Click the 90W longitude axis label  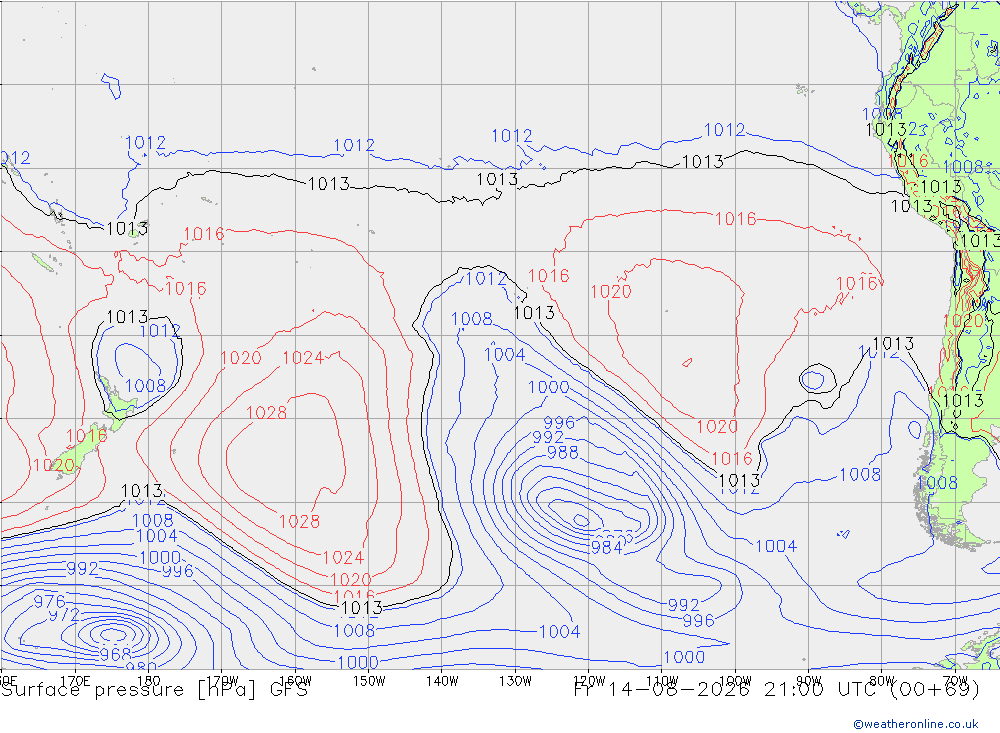(809, 681)
